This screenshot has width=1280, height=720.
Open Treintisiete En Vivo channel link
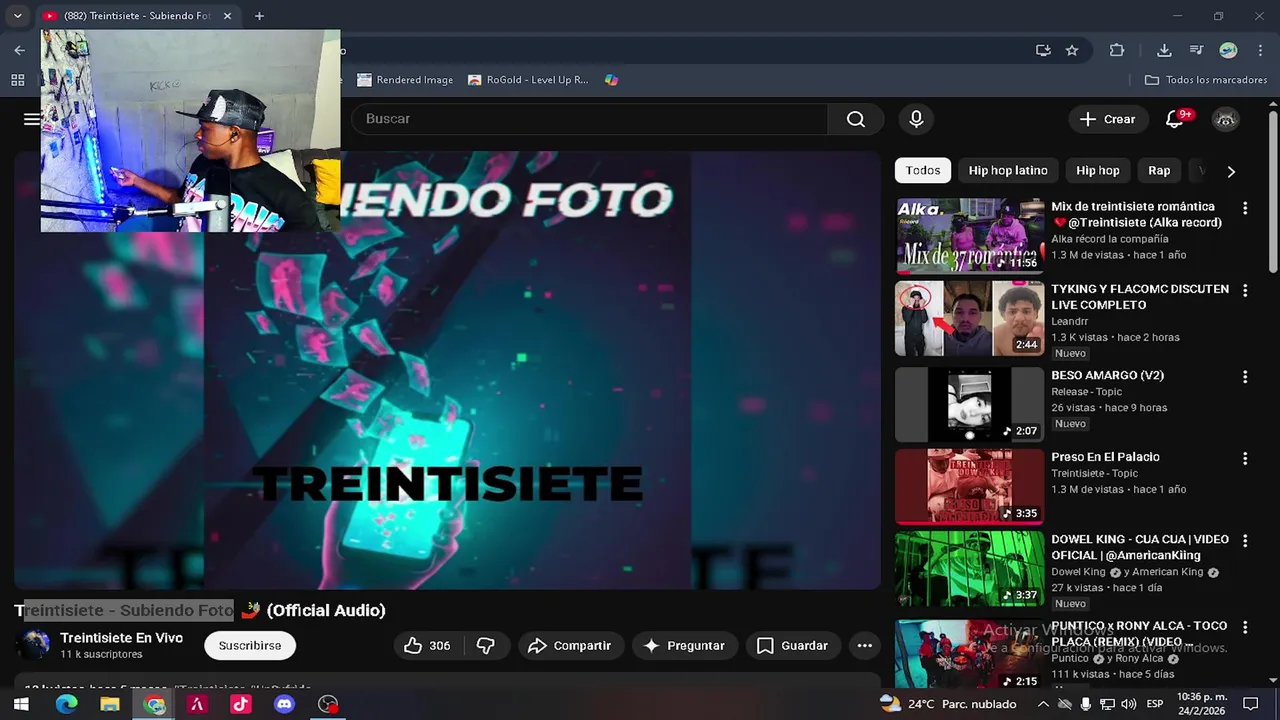coord(121,638)
